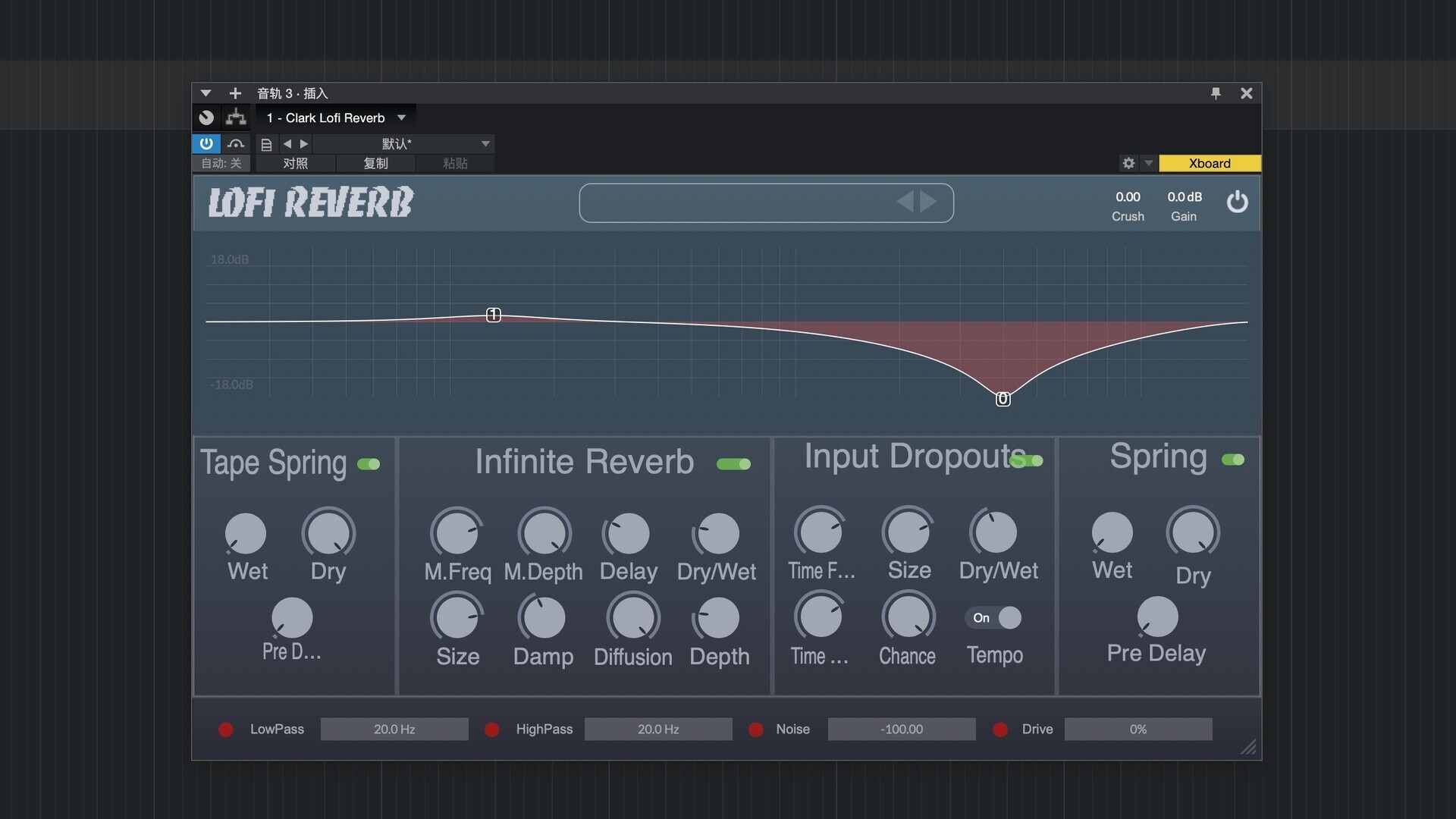Click the Time F... knob
The width and height of the screenshot is (1456, 819).
(821, 532)
